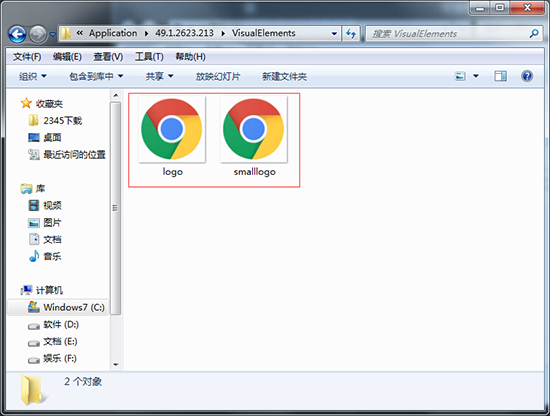Viewport: 550px width, 416px height.
Task: Click the navigation pane scrollbar down arrow
Action: tap(116, 365)
